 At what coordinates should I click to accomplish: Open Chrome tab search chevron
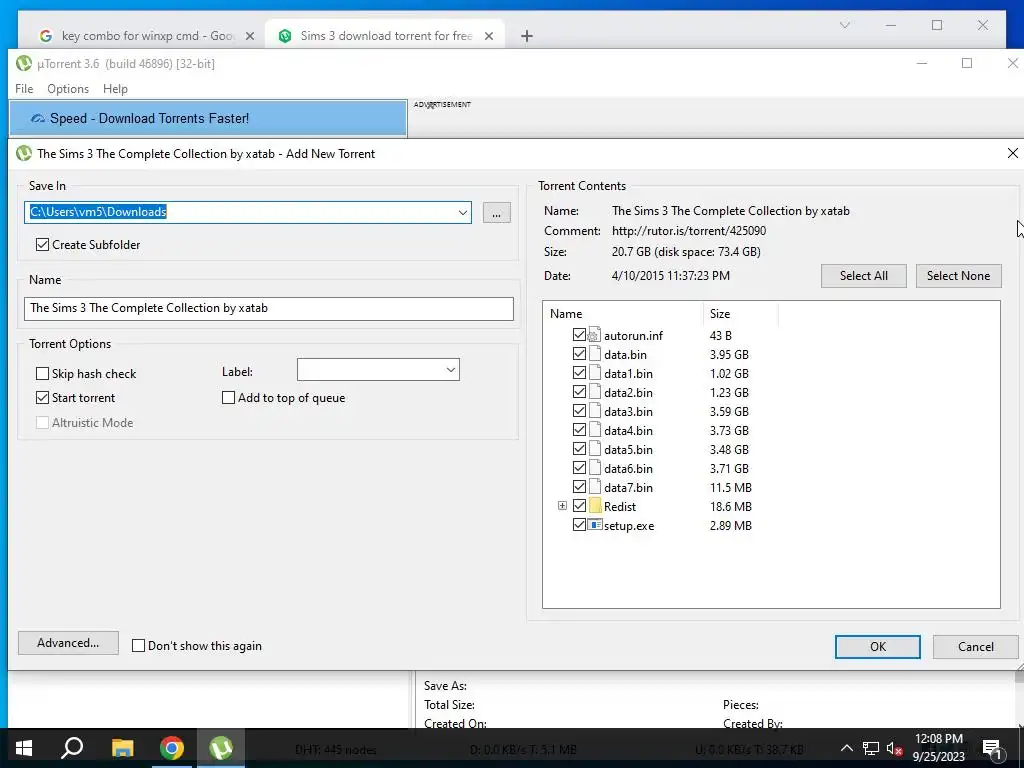pyautogui.click(x=844, y=25)
